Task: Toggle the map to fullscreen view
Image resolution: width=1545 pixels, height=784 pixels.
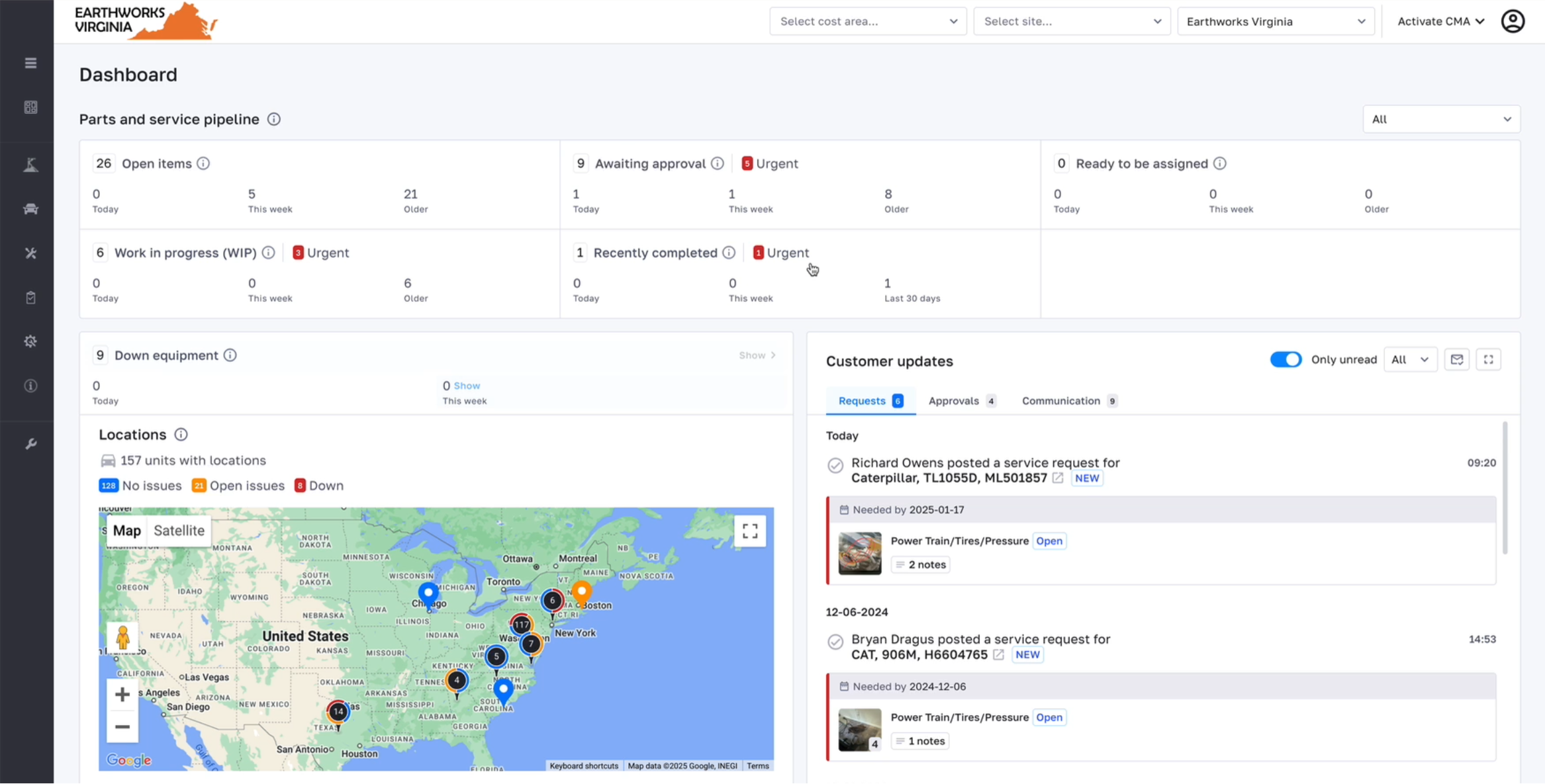Action: pyautogui.click(x=749, y=531)
